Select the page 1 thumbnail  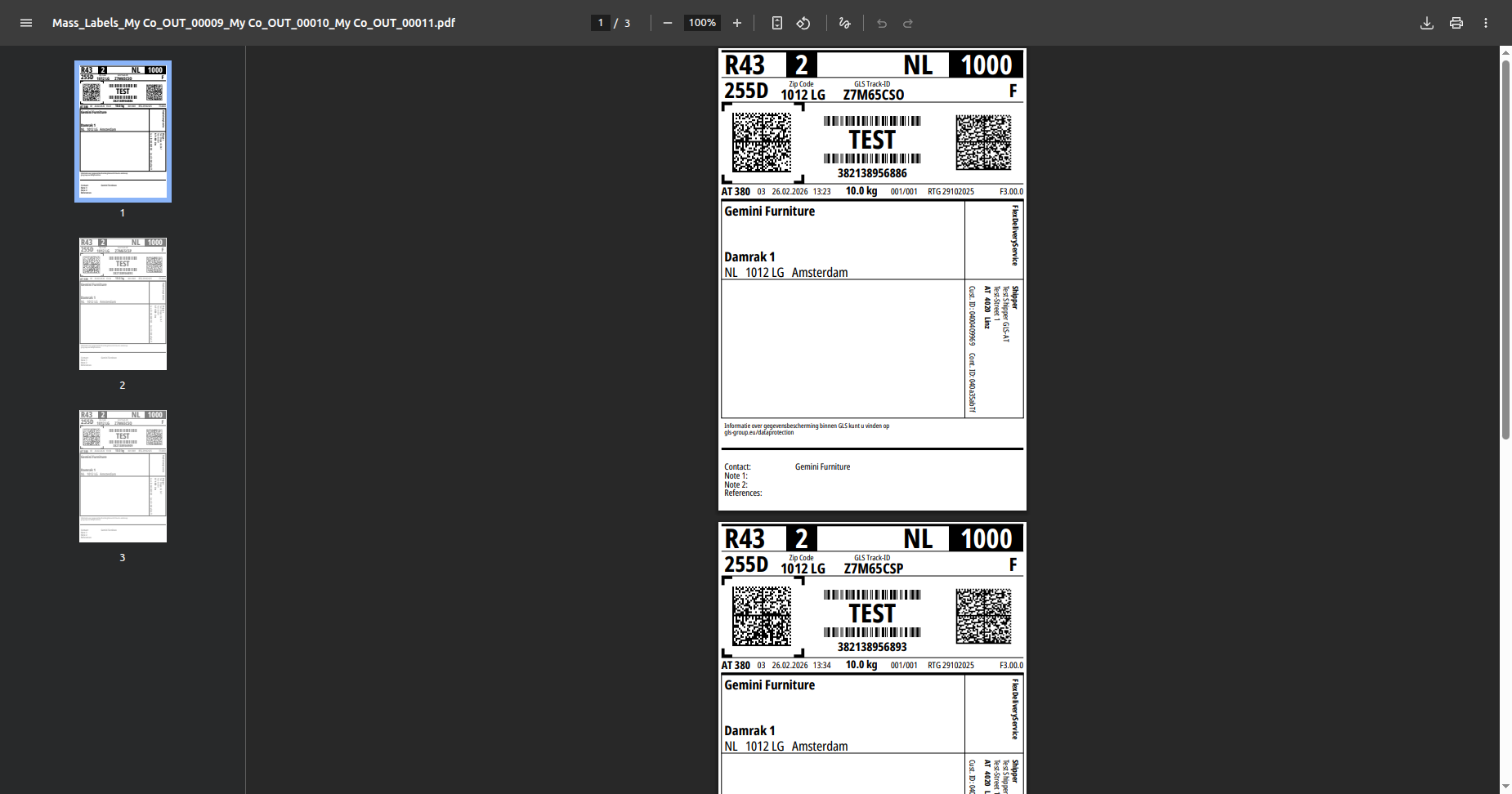point(123,132)
